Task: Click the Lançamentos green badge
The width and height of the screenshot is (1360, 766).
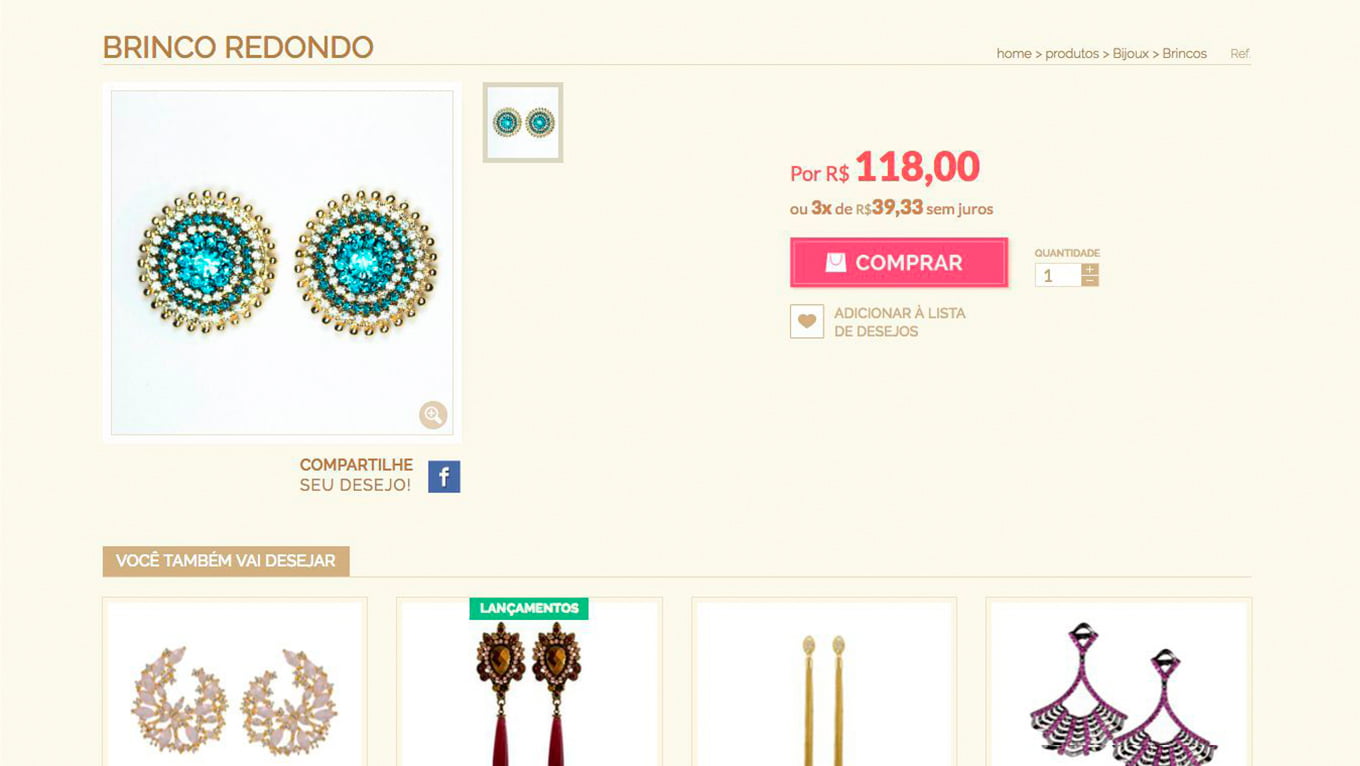Action: coord(529,608)
